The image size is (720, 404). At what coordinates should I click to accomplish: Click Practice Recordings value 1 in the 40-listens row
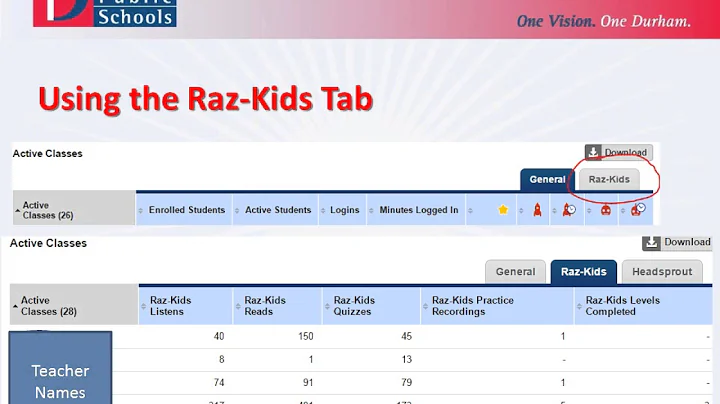tap(562, 337)
